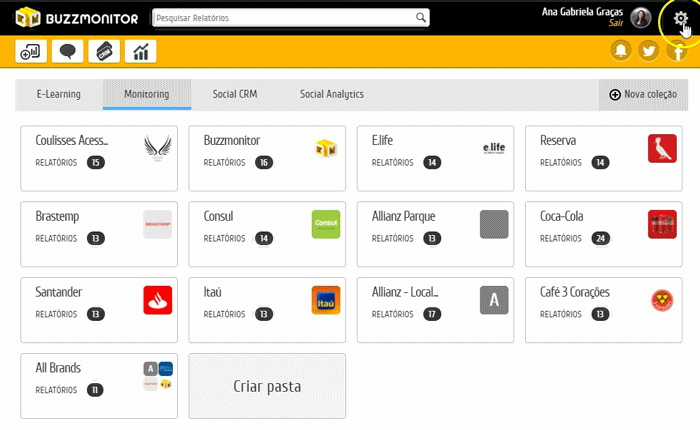Open the bar chart analytics icon

[143, 52]
